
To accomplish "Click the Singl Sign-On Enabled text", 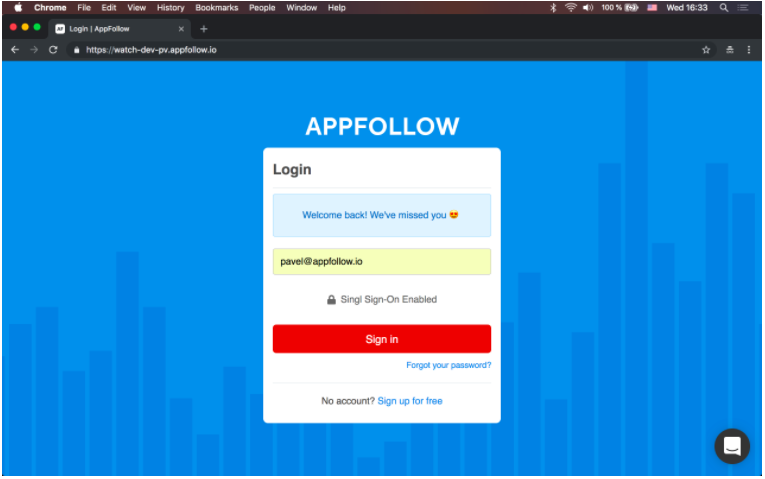I will [388, 299].
